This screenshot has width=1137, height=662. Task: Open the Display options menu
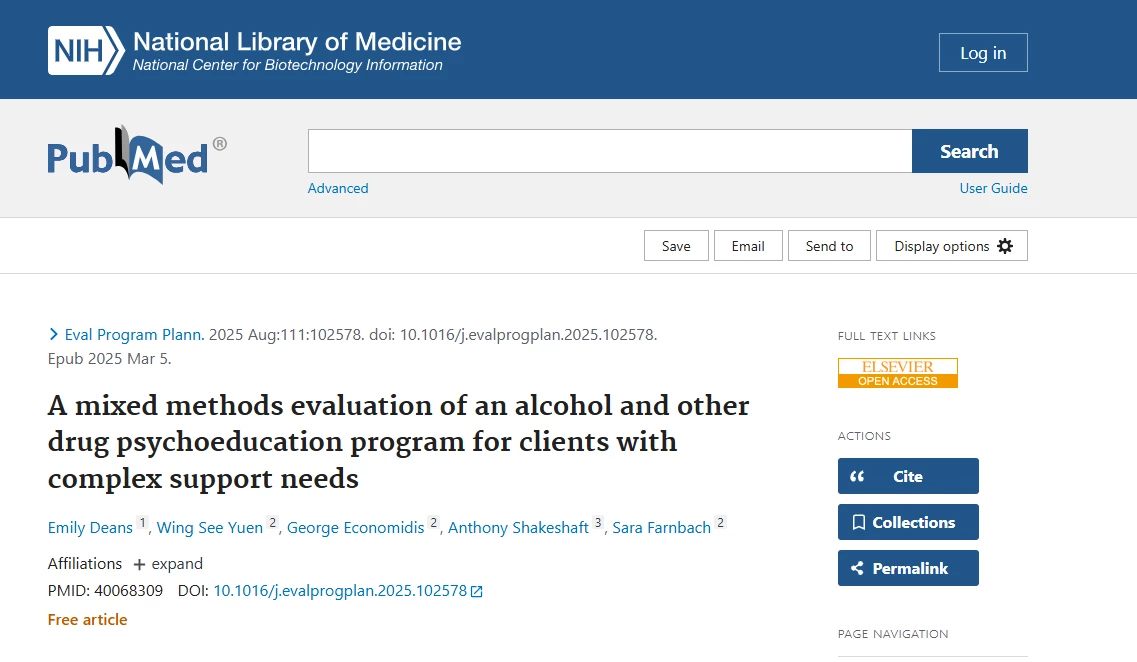pyautogui.click(x=951, y=246)
